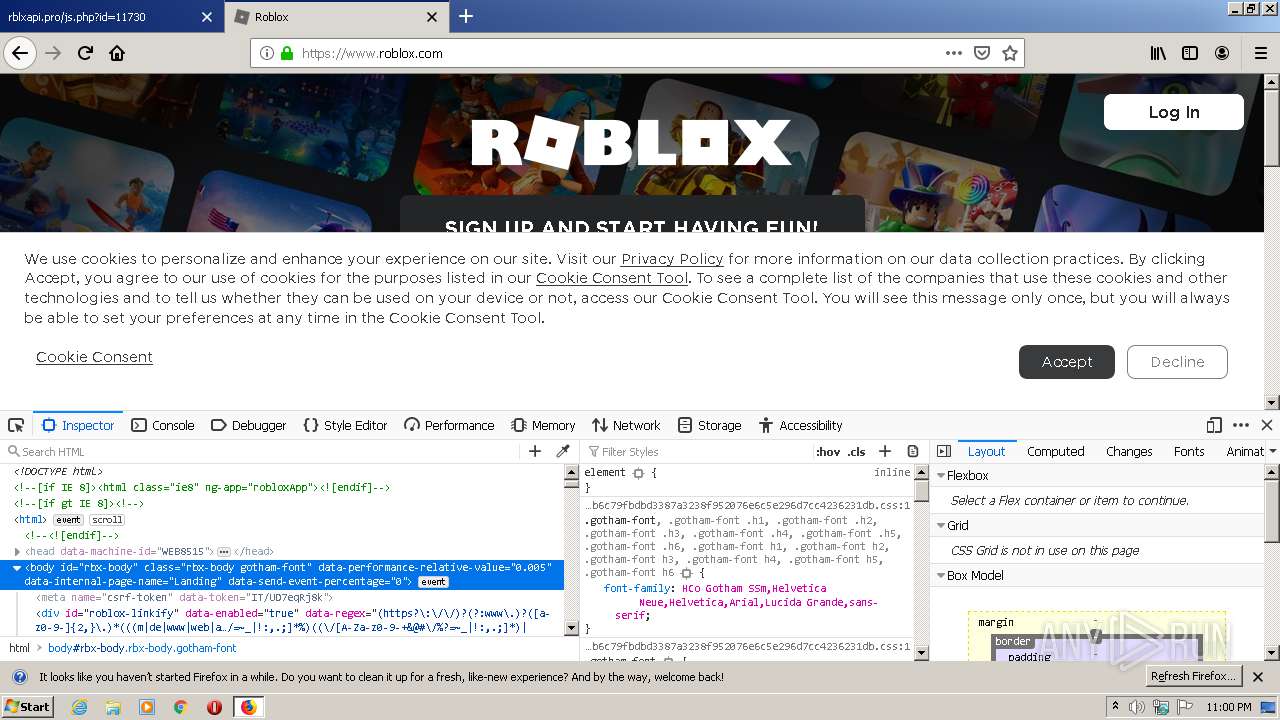Screen dimensions: 1280x720
Task: Collapse the Flexbox section
Action: pos(941,476)
